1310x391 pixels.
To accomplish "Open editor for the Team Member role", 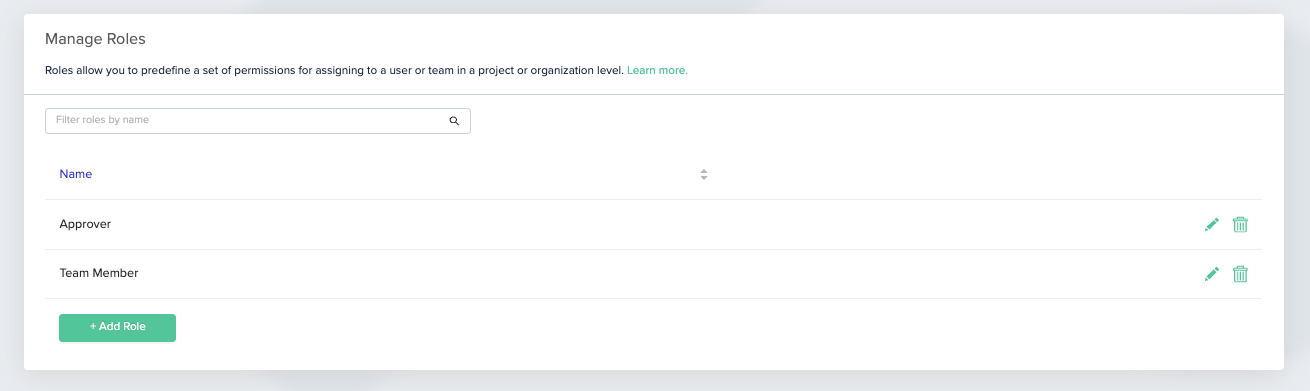I will click(1212, 274).
